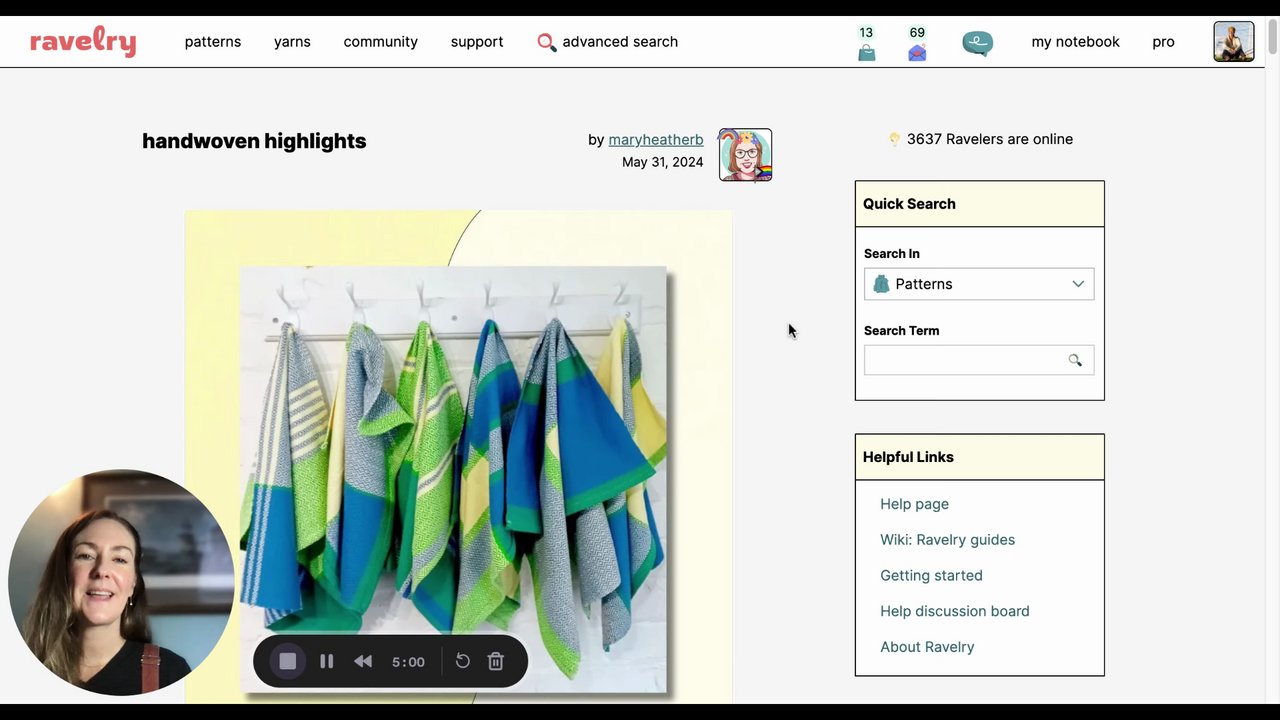Restart the recording
This screenshot has height=720, width=1280.
[462, 661]
